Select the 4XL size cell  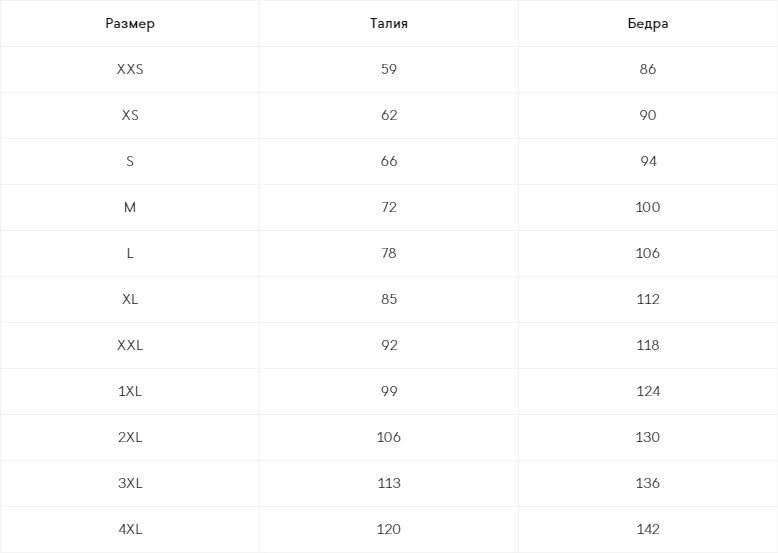(130, 529)
